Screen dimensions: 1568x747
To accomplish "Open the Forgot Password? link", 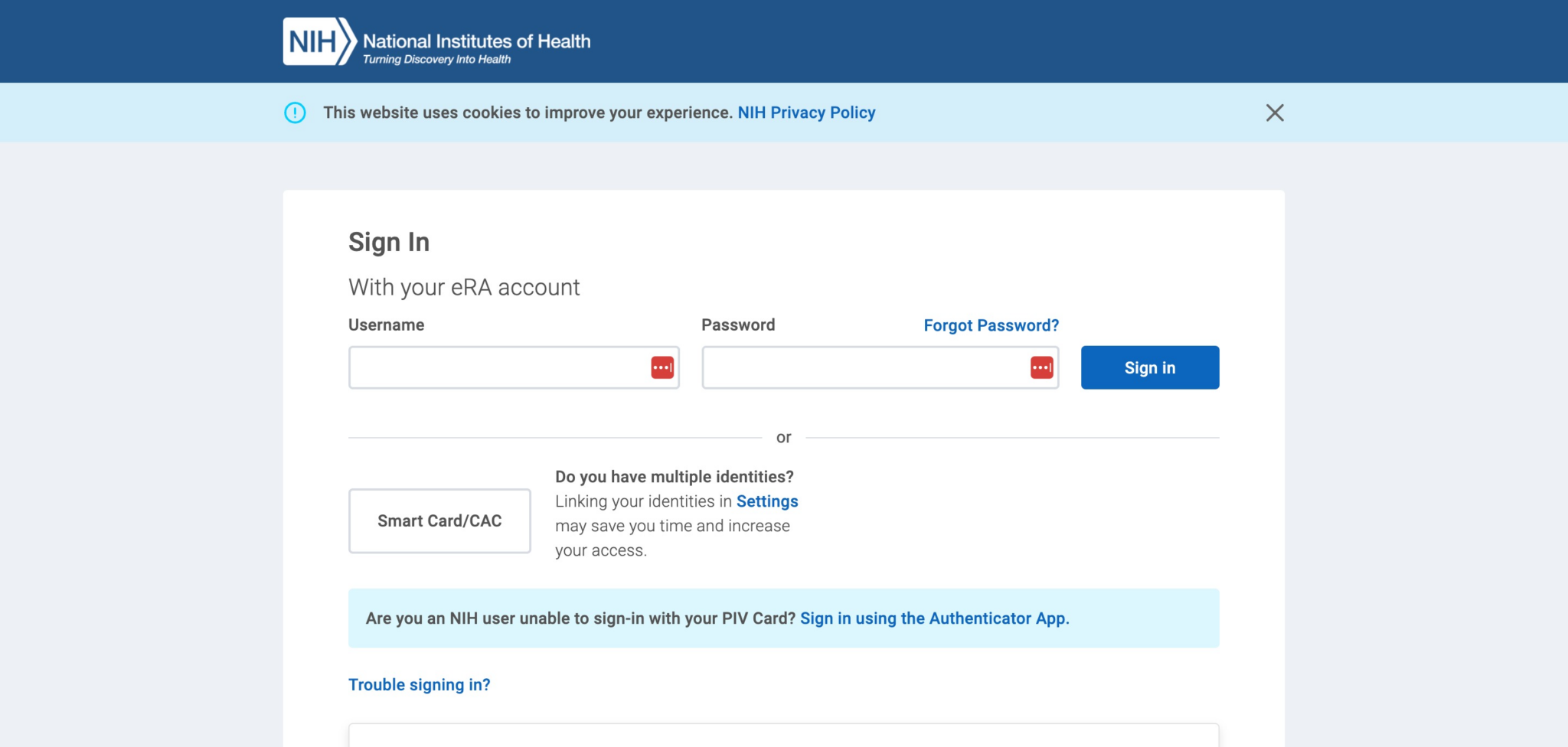I will 991,325.
